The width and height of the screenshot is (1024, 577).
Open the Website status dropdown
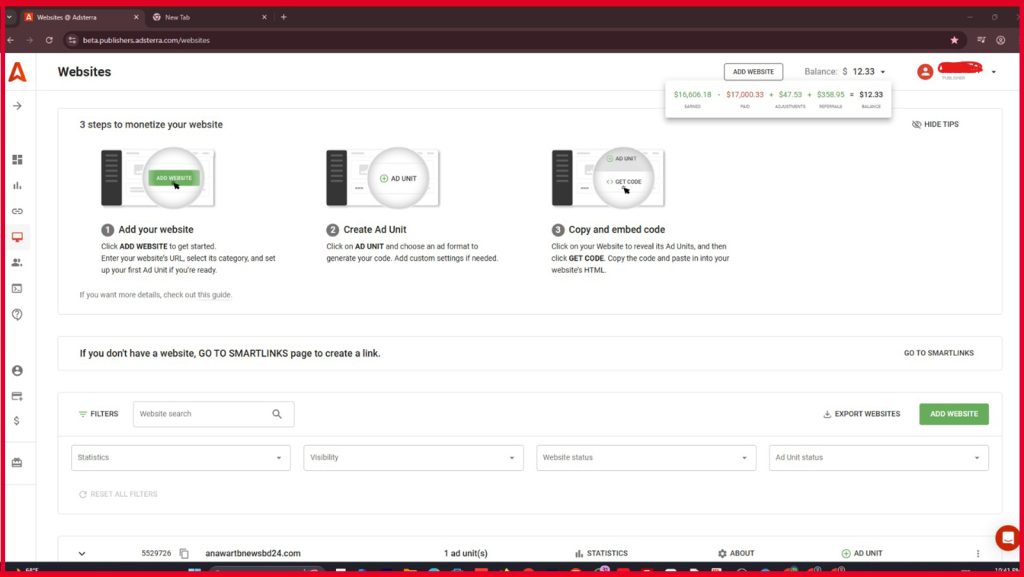pyautogui.click(x=646, y=458)
